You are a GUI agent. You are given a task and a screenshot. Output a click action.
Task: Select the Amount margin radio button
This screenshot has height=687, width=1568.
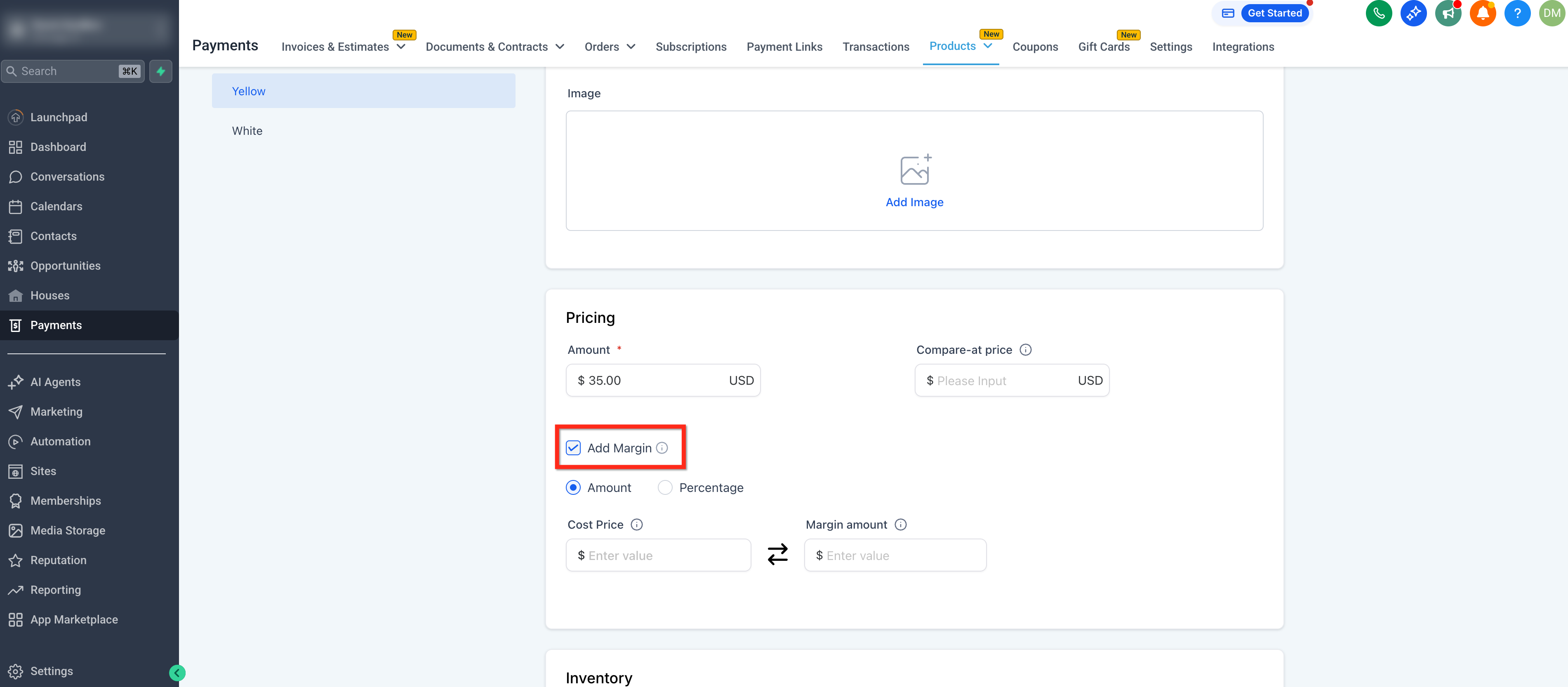pyautogui.click(x=573, y=487)
